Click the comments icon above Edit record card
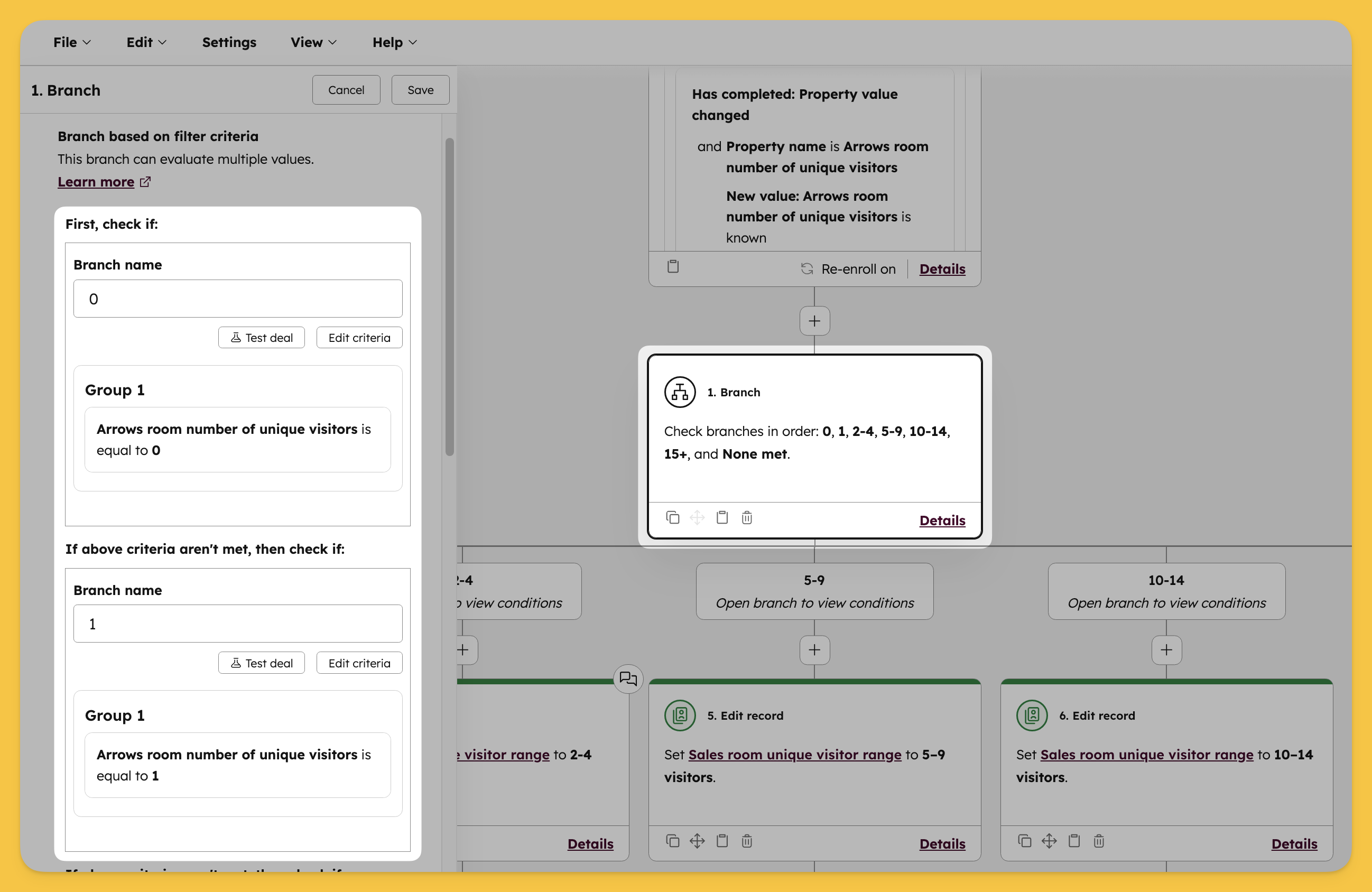 coord(628,678)
